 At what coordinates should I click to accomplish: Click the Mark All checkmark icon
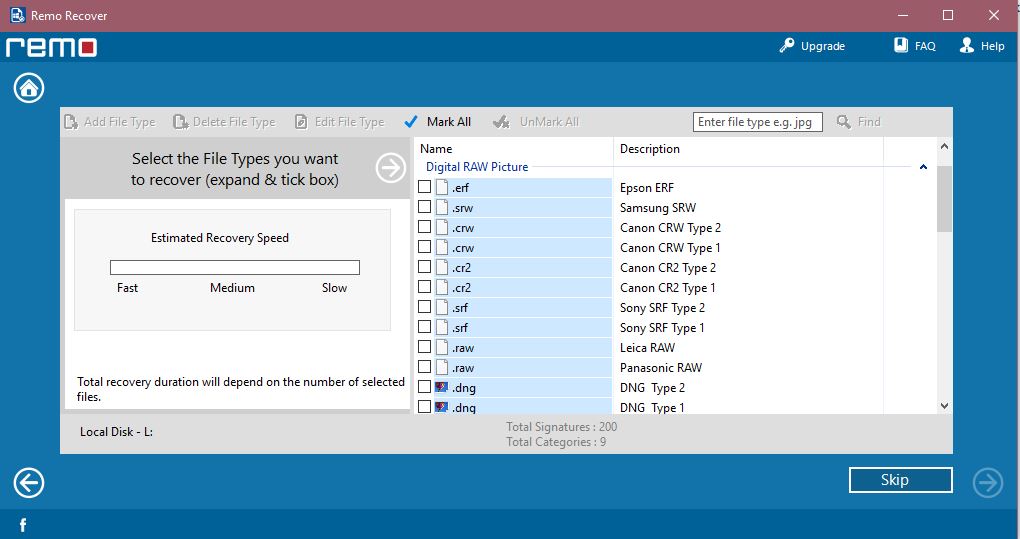point(411,122)
